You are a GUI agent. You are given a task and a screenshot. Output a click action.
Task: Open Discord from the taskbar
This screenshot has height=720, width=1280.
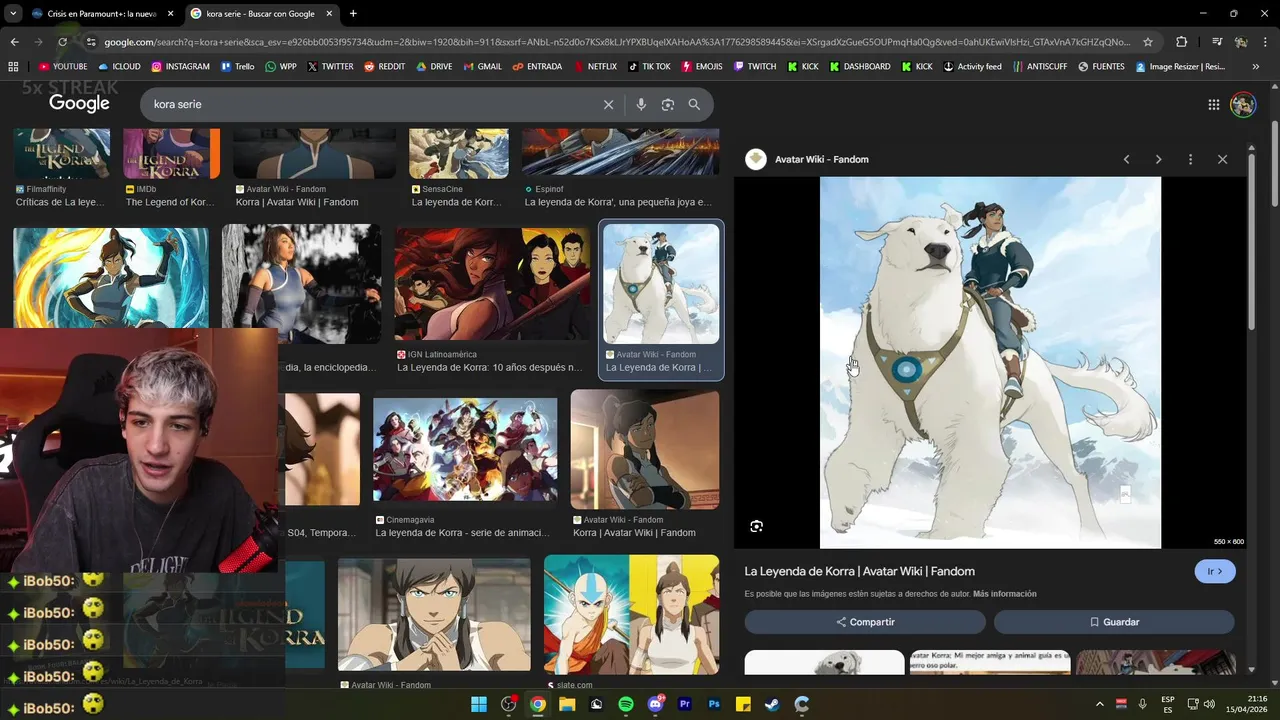(655, 704)
